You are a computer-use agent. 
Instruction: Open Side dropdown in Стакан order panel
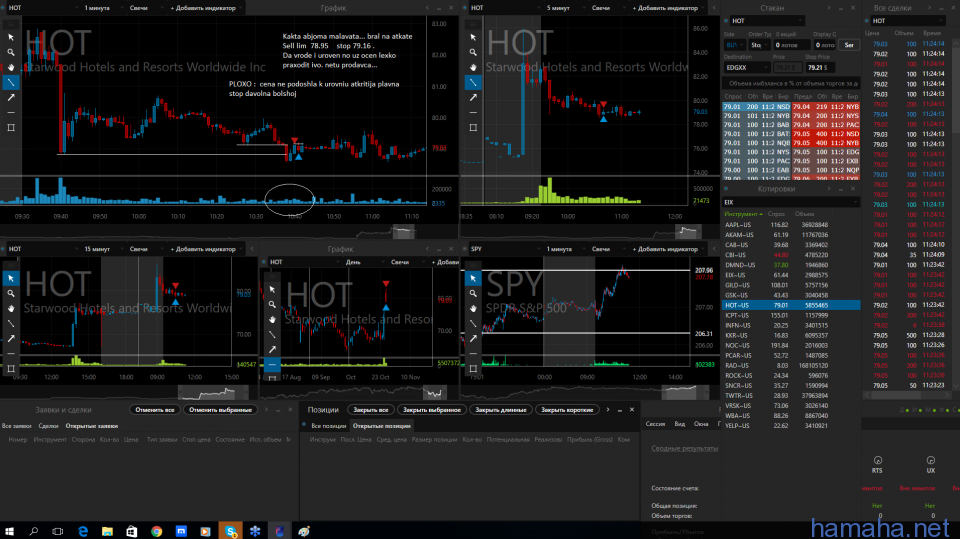733,45
